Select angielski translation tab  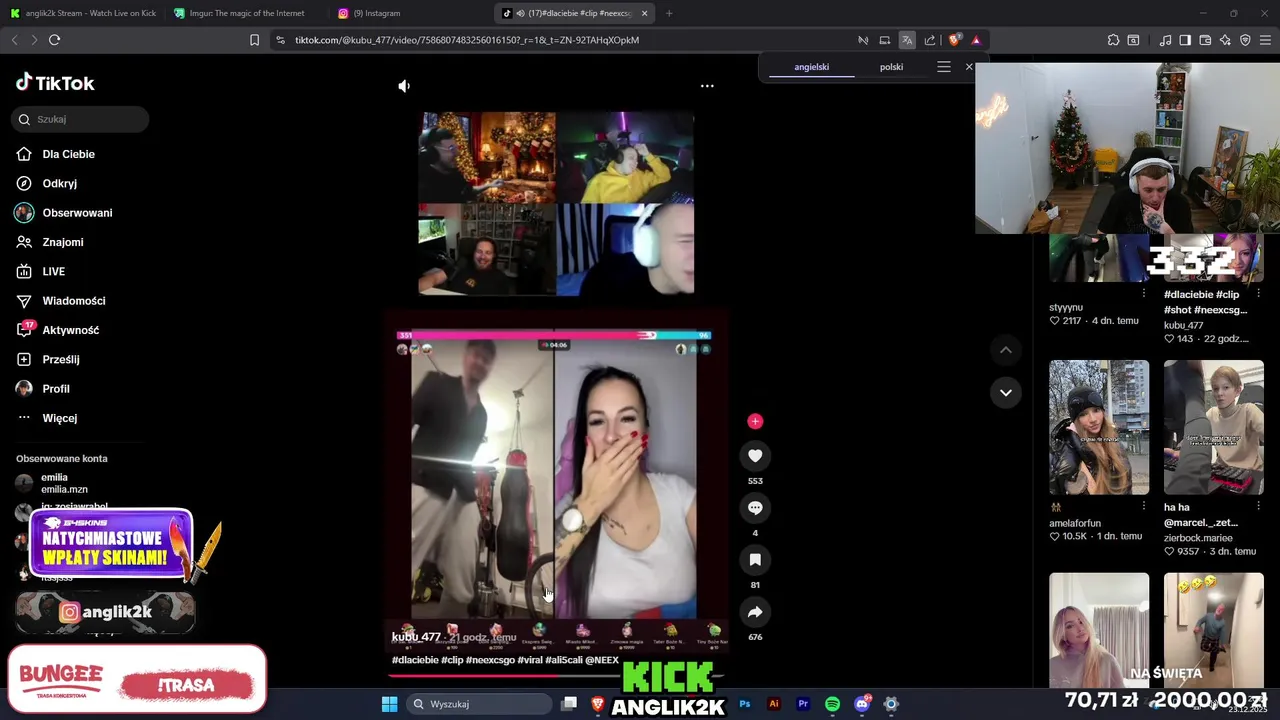tap(811, 67)
